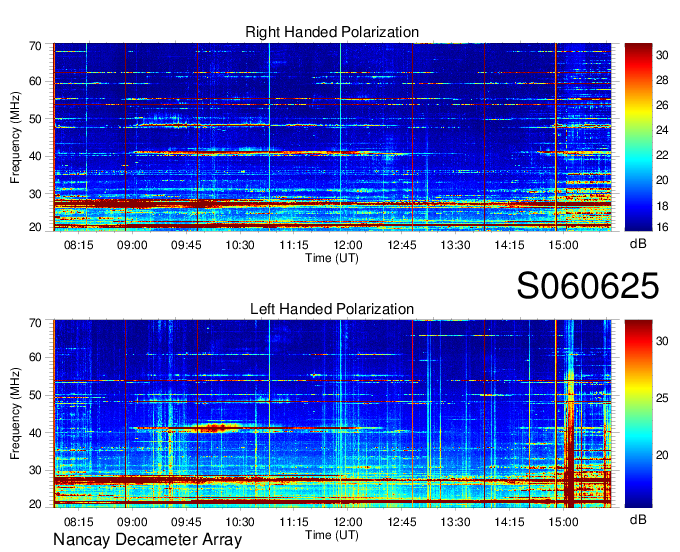
Task: Click the Left Handed Polarization spectrogram image
Action: [332, 414]
